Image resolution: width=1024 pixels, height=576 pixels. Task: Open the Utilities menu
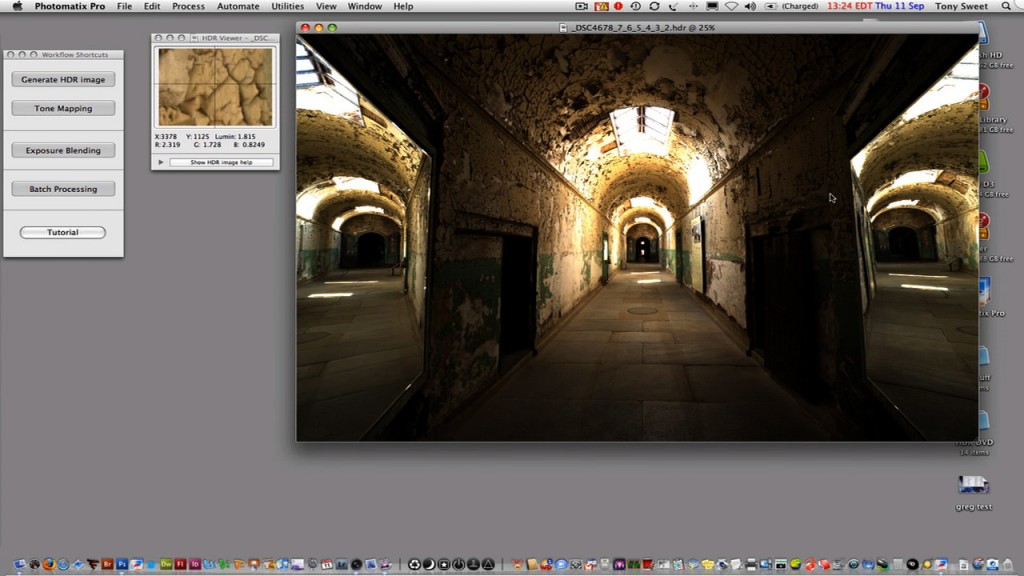[x=288, y=7]
